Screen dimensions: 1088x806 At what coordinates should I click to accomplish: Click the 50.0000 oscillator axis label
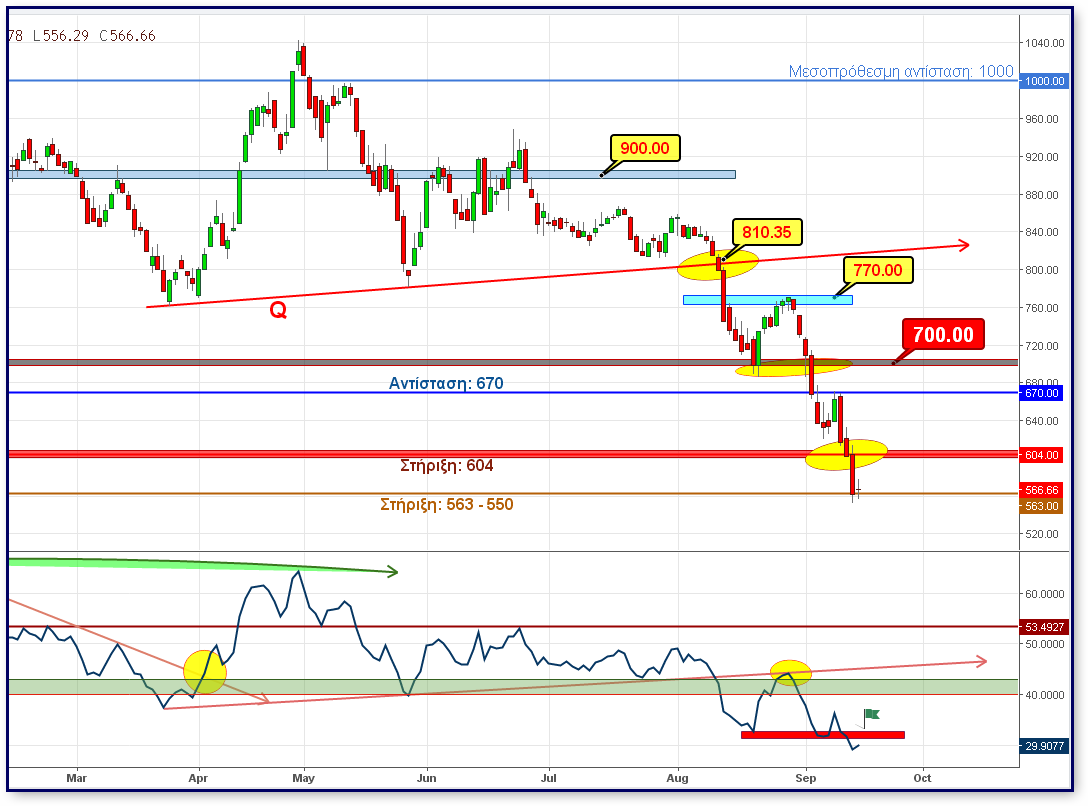(1045, 644)
